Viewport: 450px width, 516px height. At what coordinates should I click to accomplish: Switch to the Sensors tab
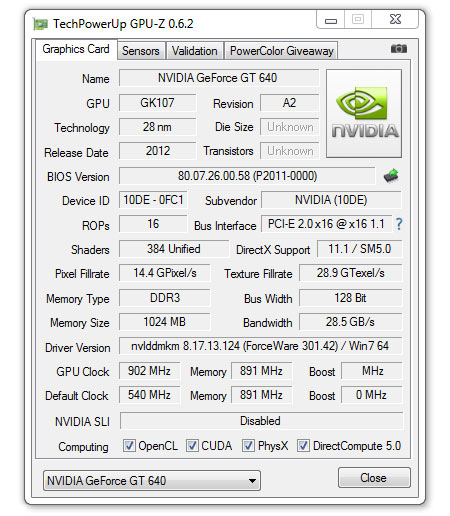pyautogui.click(x=141, y=51)
